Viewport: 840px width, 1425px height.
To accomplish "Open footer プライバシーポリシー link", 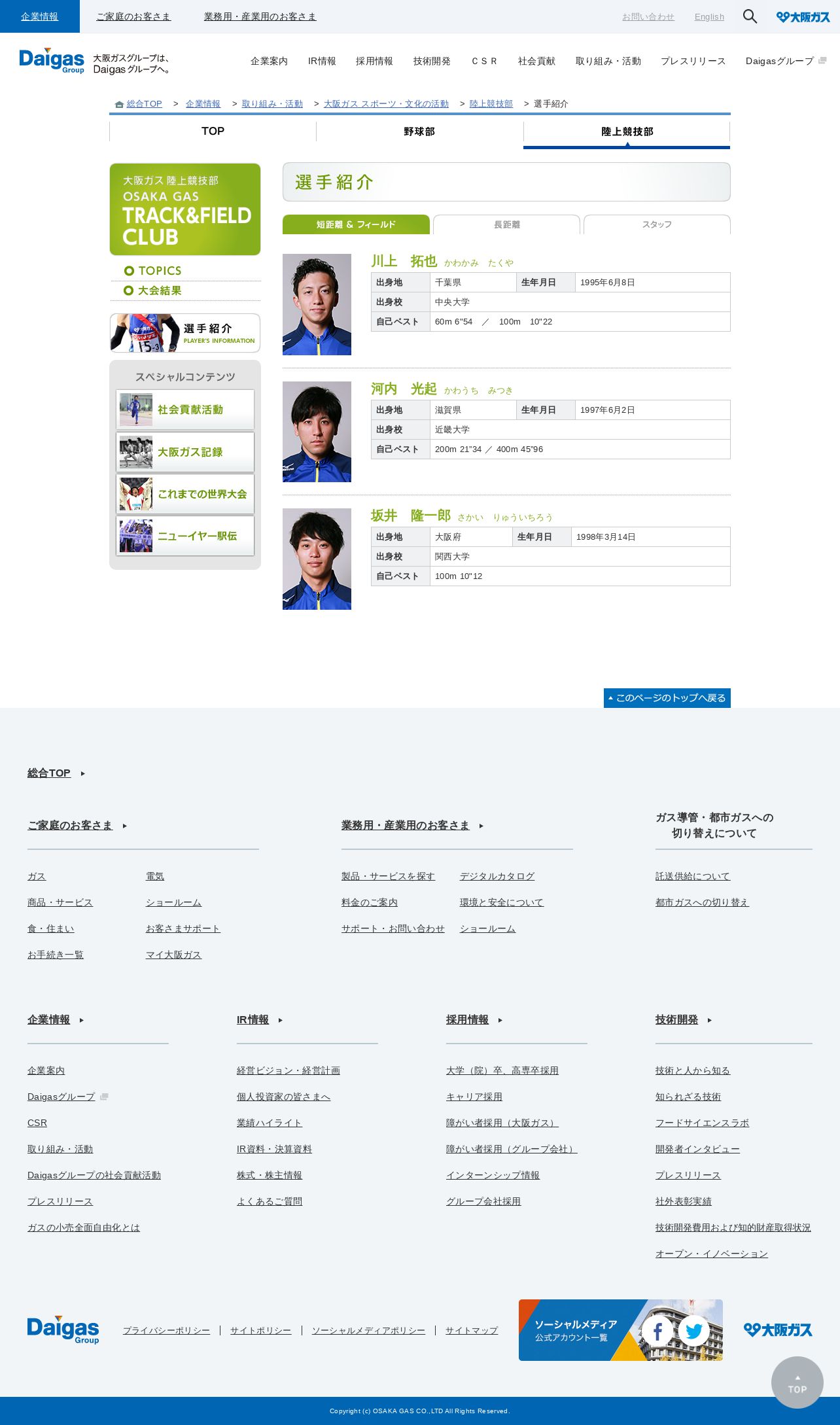I will tap(167, 1331).
